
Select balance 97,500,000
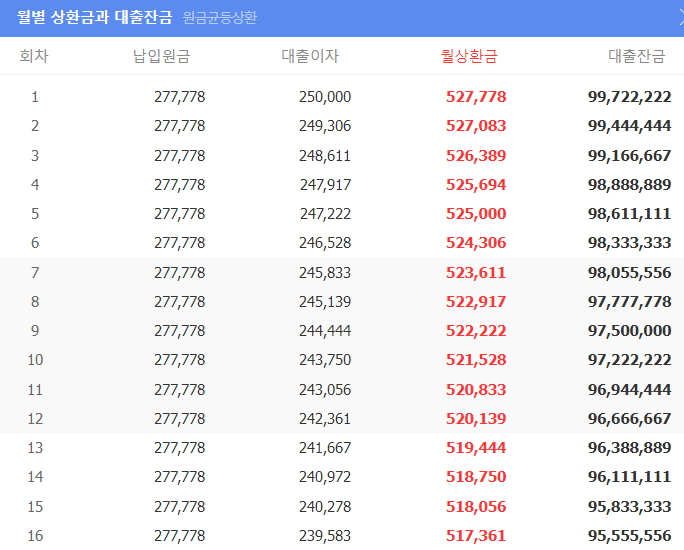pos(629,331)
